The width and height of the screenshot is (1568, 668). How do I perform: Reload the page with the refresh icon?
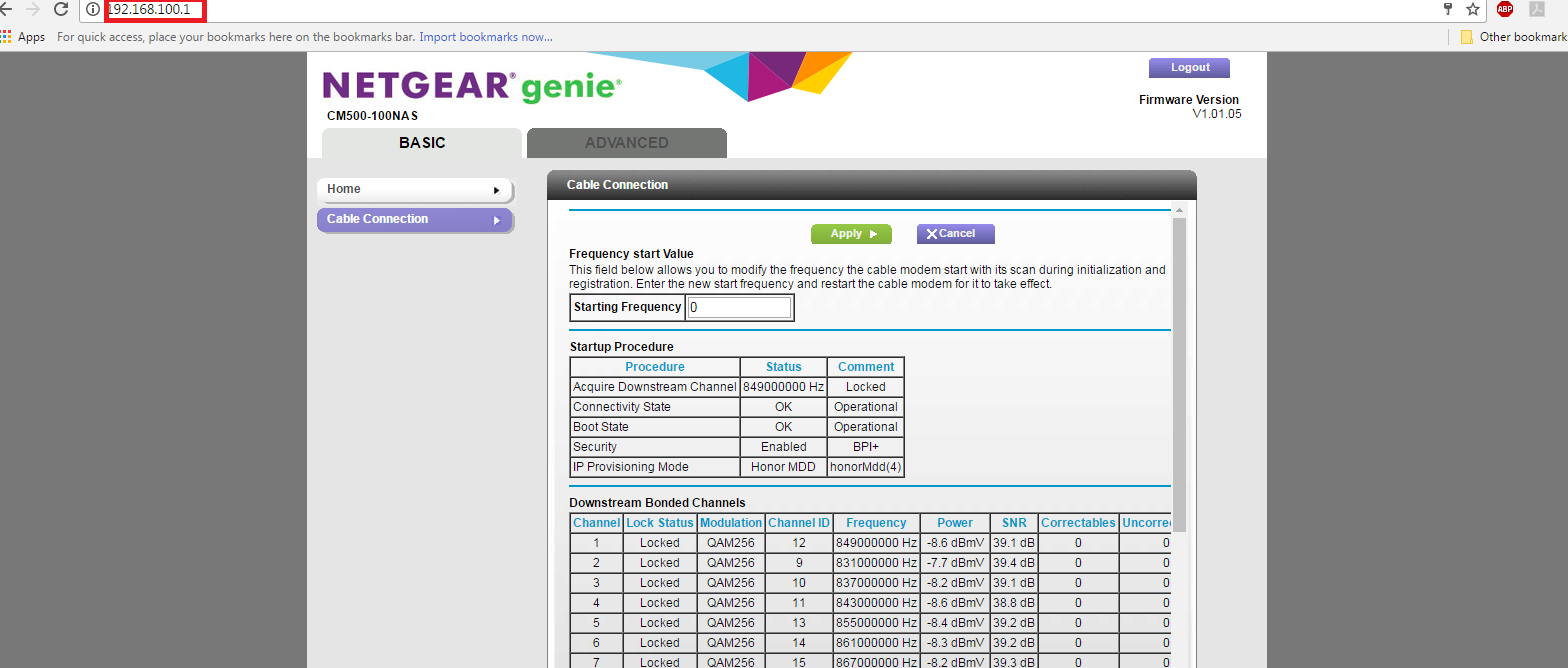click(x=61, y=9)
